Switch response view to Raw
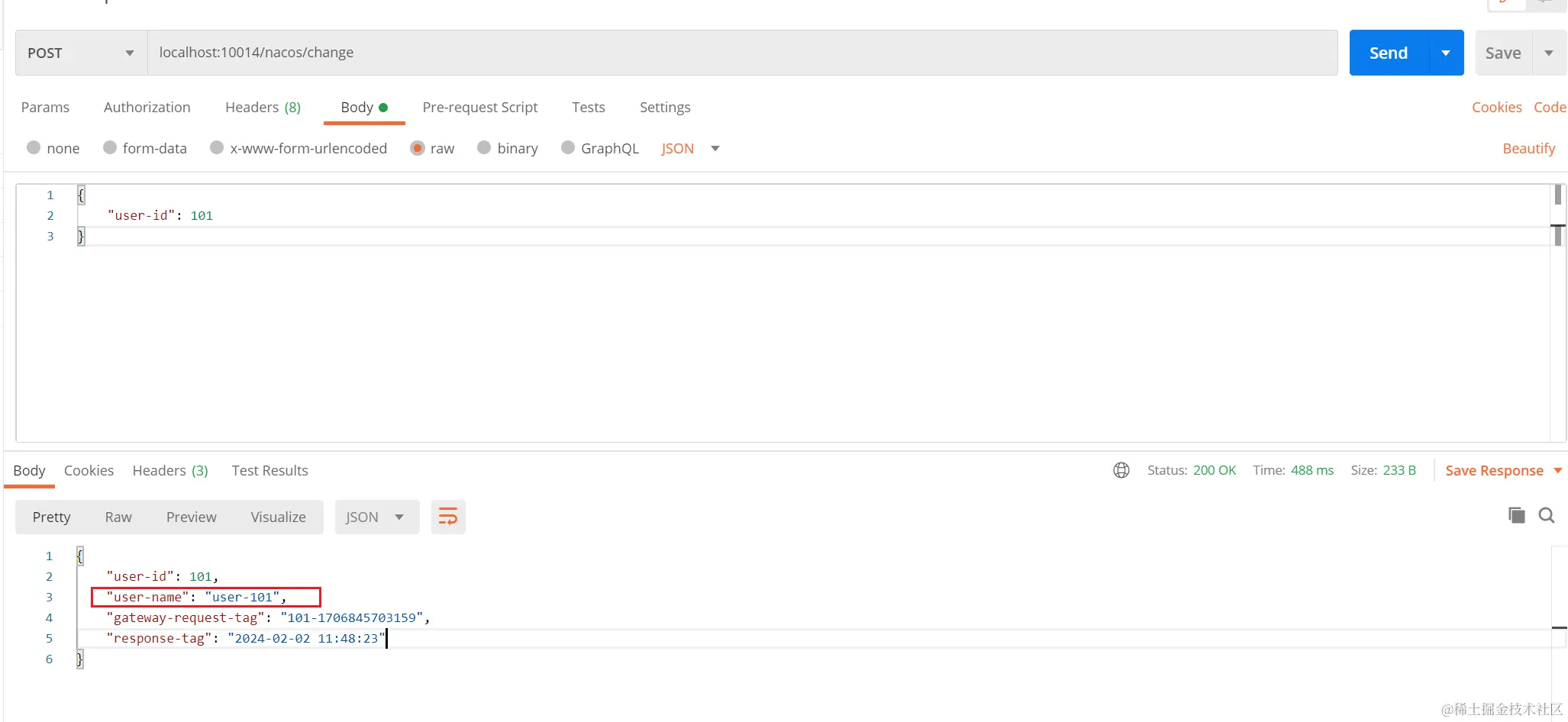 118,517
